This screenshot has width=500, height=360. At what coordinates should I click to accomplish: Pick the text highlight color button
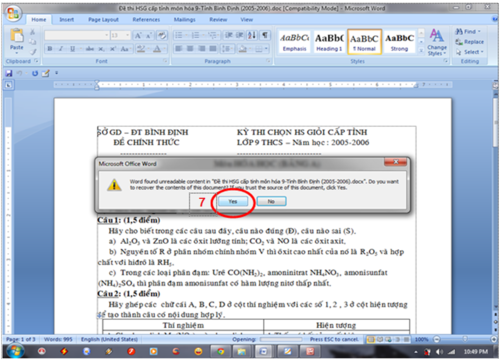(141, 49)
